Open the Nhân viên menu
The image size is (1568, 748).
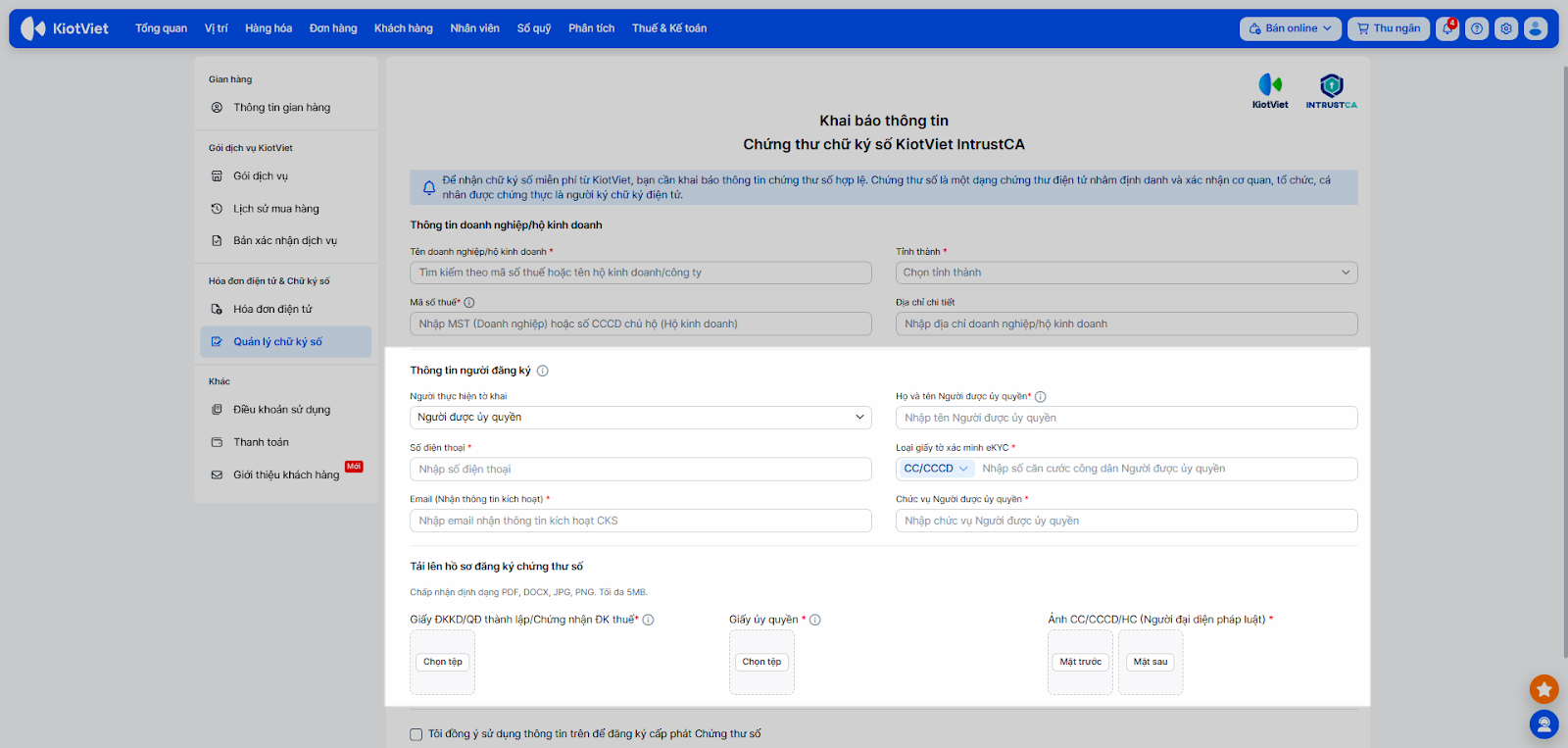(x=475, y=28)
